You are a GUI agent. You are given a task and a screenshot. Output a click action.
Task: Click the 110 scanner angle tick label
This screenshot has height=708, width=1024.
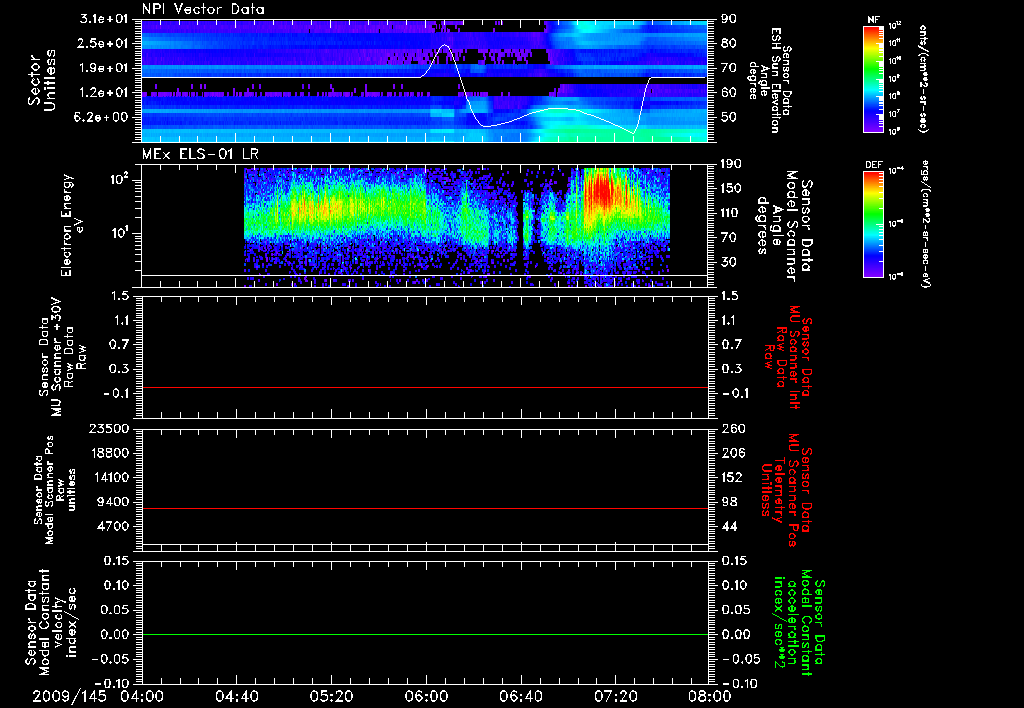tap(731, 213)
